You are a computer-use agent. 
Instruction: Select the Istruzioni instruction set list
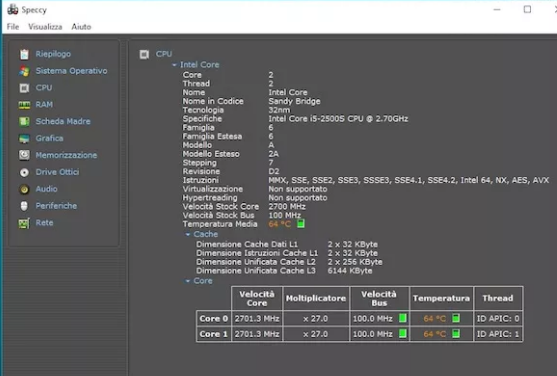tap(409, 180)
